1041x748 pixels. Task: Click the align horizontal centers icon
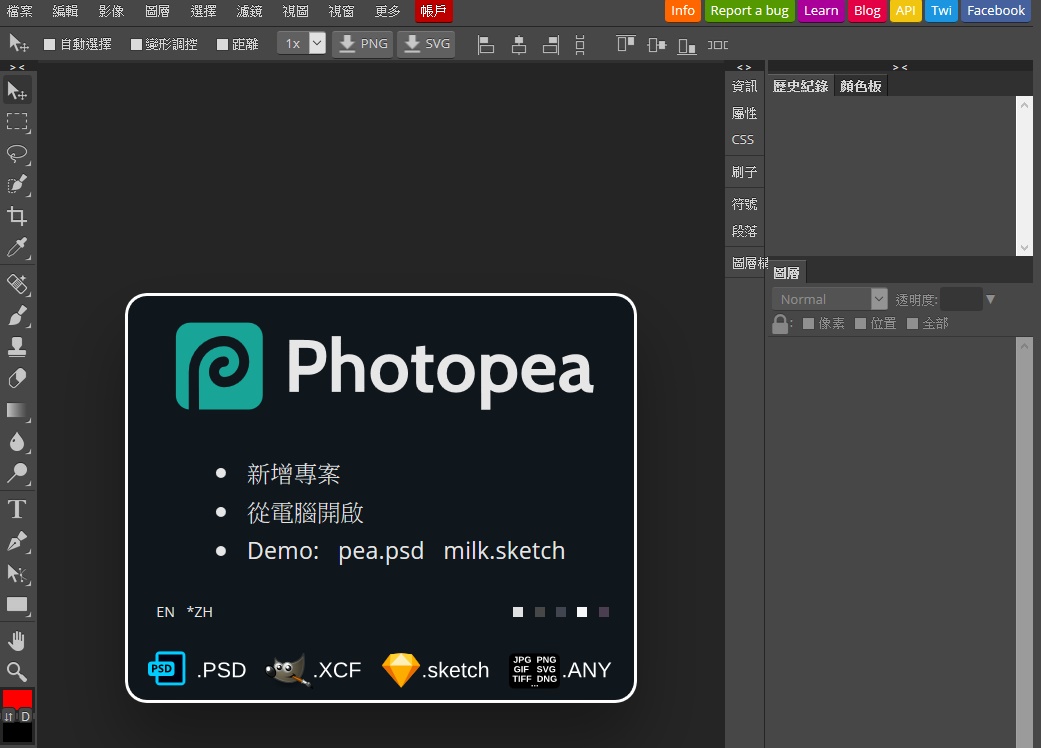tap(519, 44)
